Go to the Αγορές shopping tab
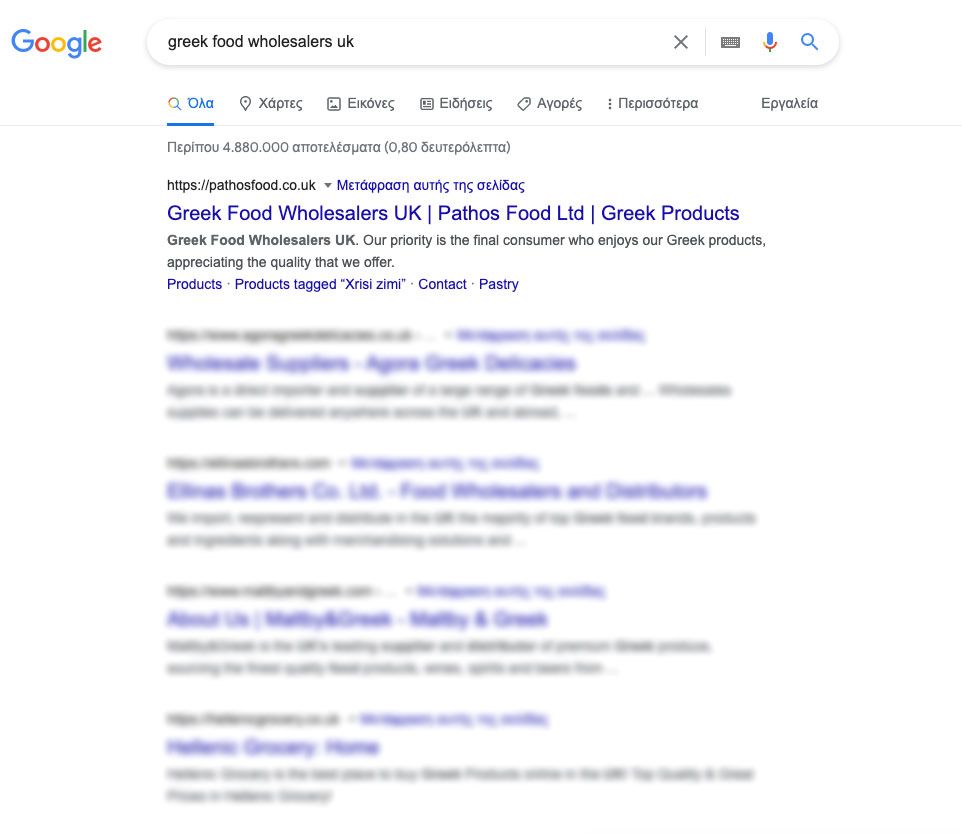The image size is (962, 834). (549, 103)
